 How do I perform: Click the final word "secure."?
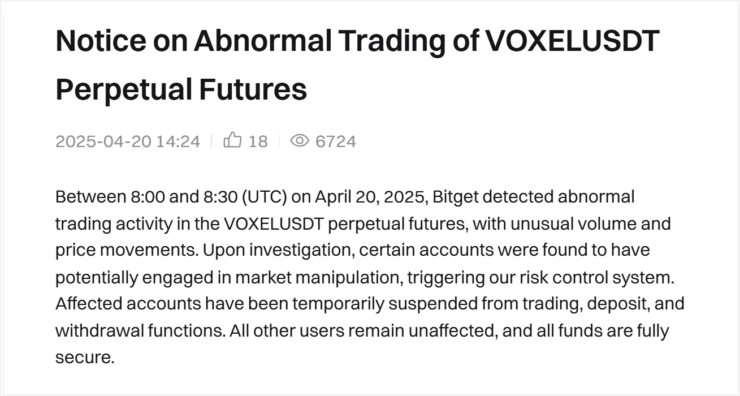(85, 357)
